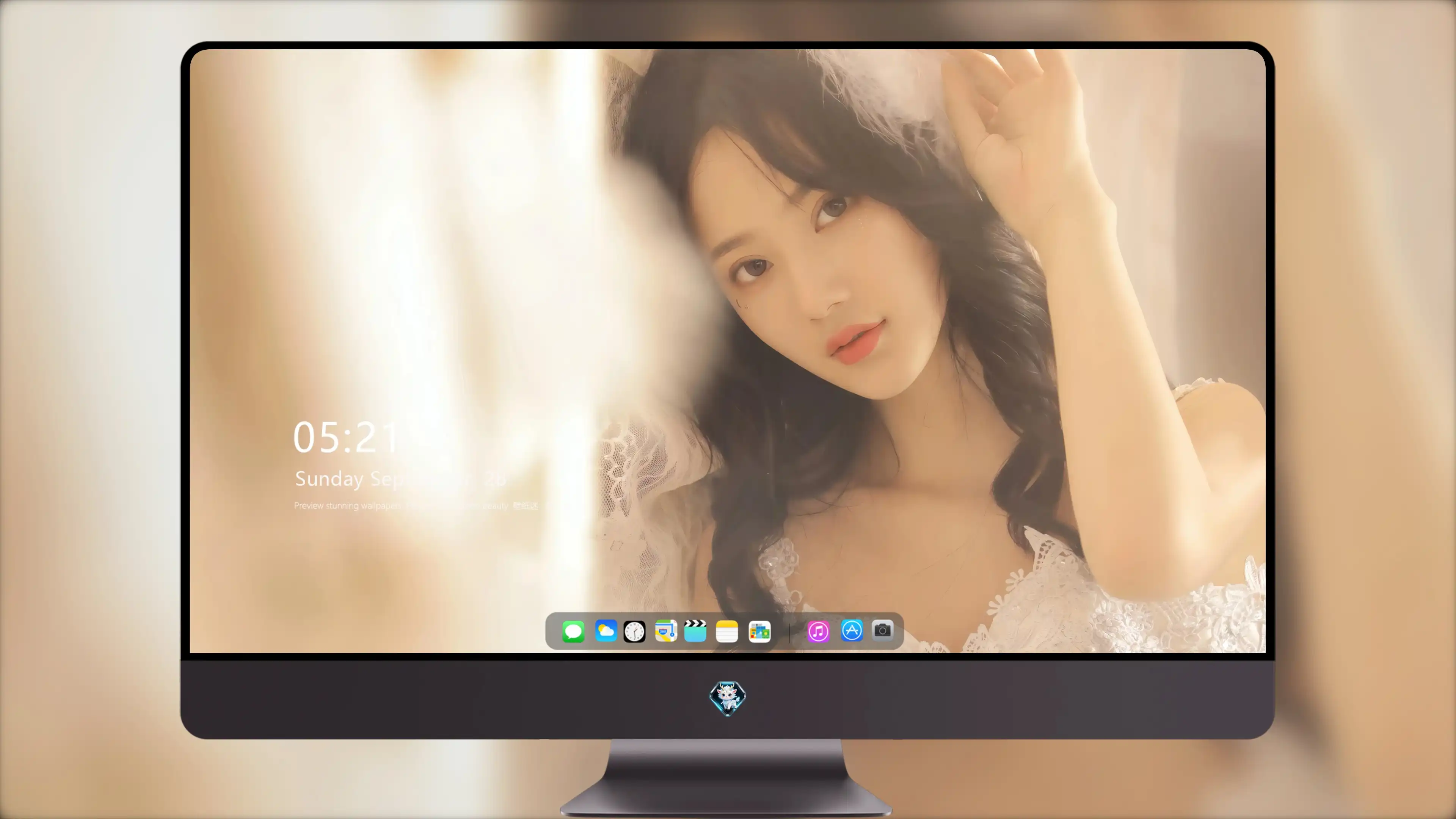The image size is (1456, 819).
Task: Click the dragon logo on monitor chin
Action: (728, 698)
